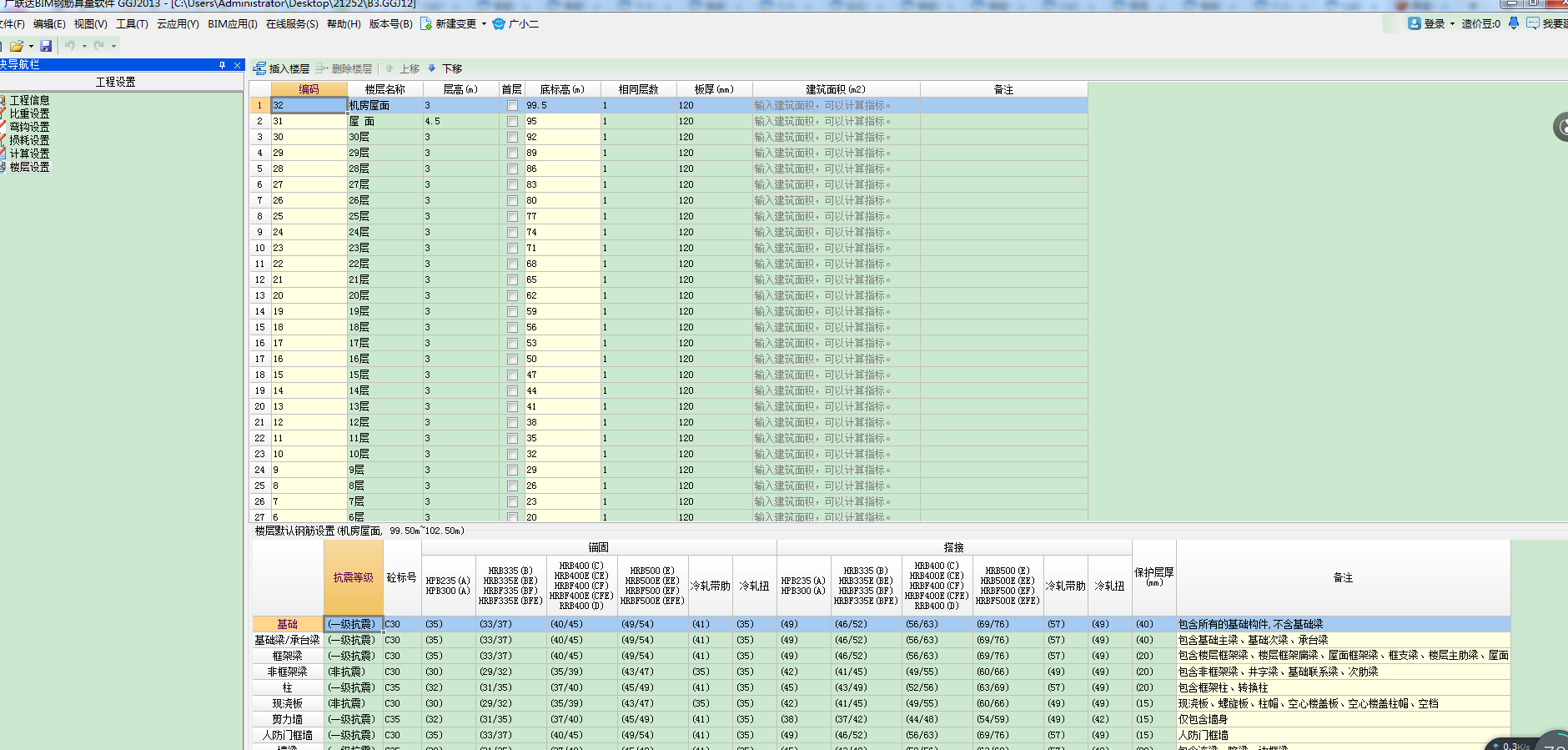Pin the navigation bar panel
The height and width of the screenshot is (750, 1568).
[x=222, y=65]
